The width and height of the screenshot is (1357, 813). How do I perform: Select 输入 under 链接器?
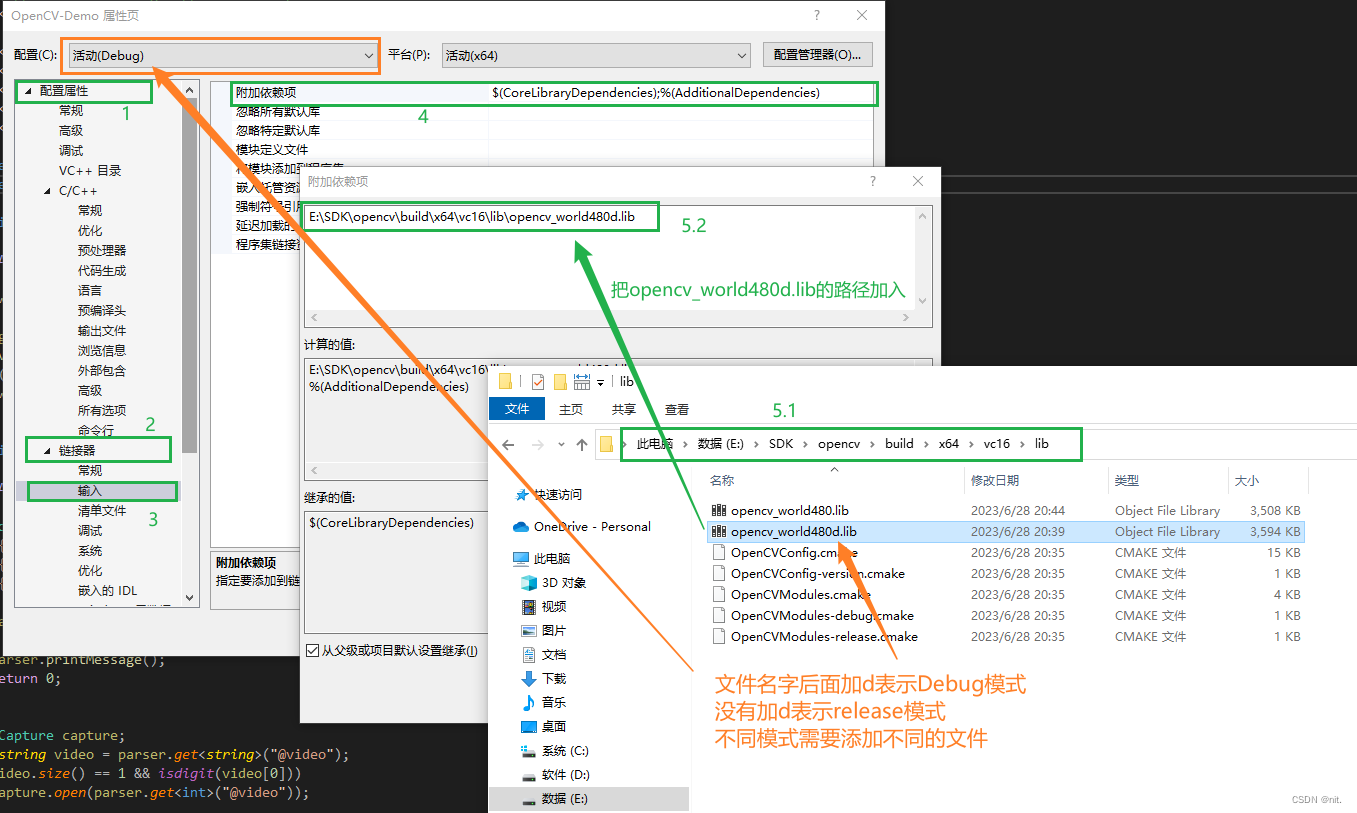point(90,491)
